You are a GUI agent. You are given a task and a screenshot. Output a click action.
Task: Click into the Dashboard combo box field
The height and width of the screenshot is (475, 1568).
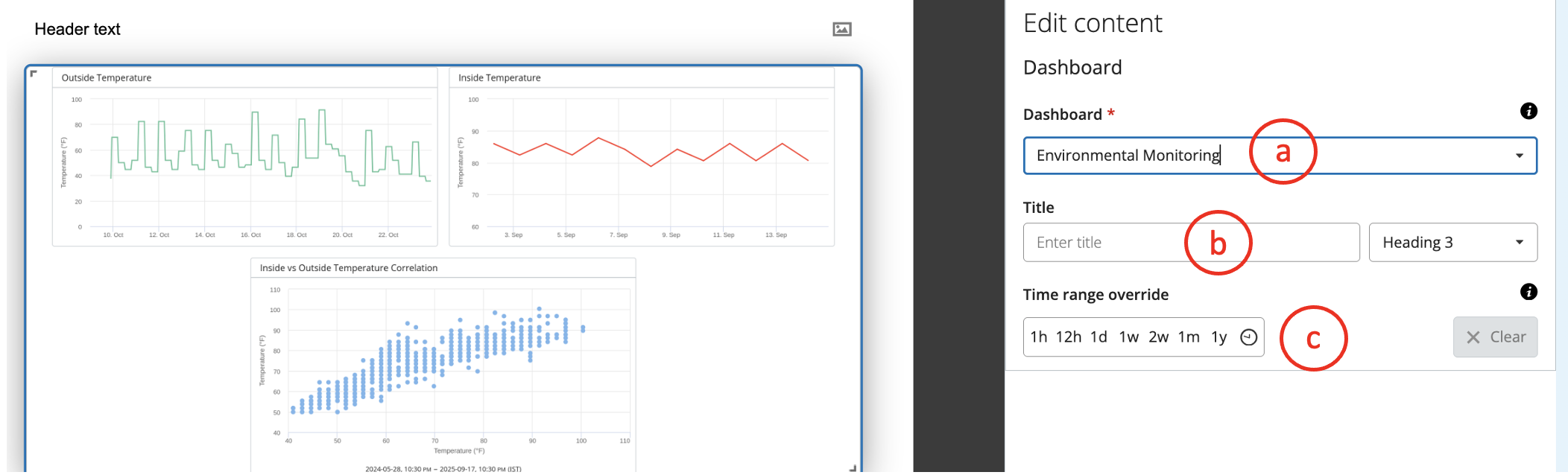pyautogui.click(x=1280, y=156)
